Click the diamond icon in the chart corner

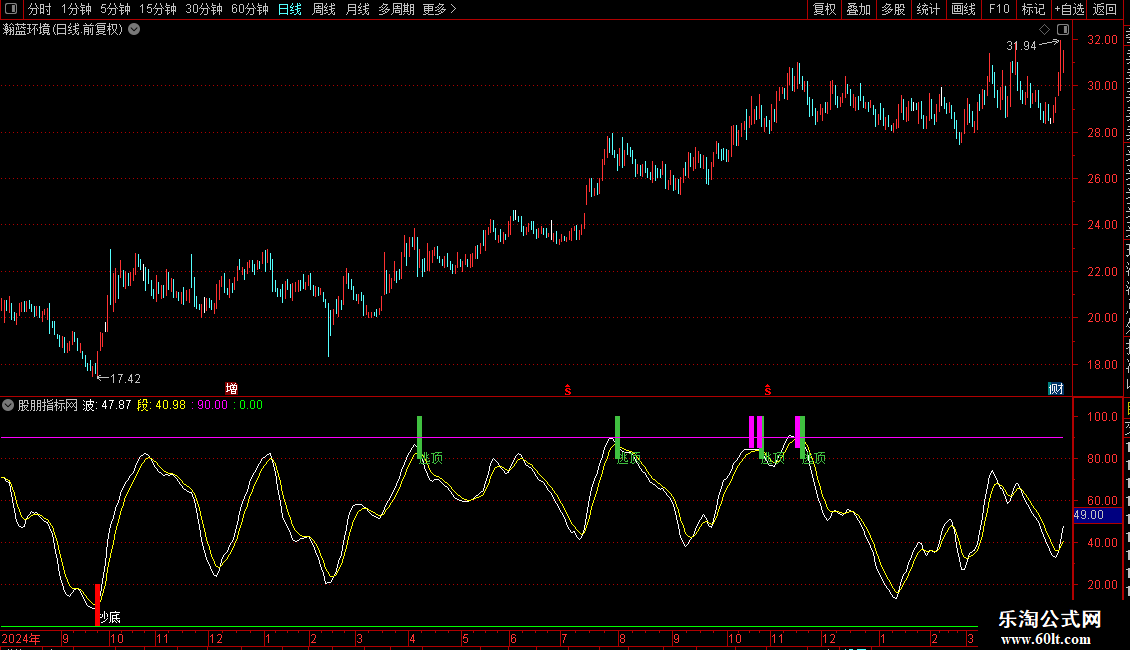point(1044,30)
